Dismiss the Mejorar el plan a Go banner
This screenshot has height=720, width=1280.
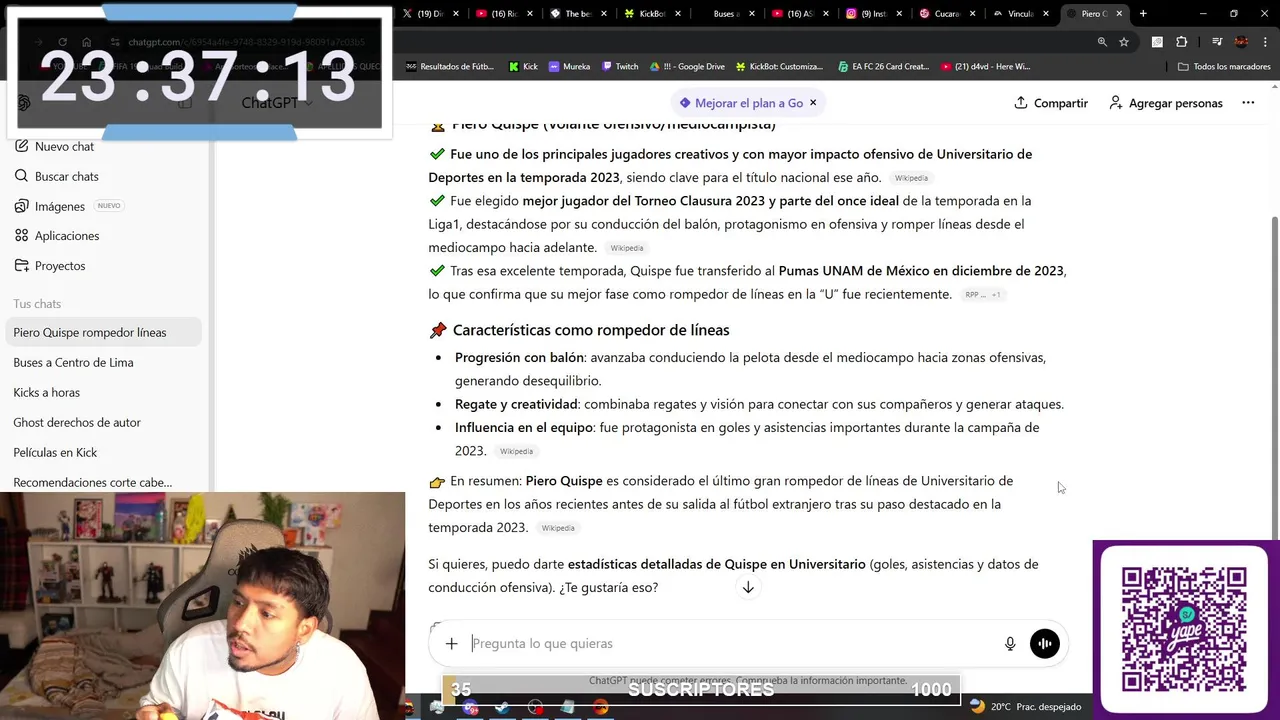[x=813, y=103]
